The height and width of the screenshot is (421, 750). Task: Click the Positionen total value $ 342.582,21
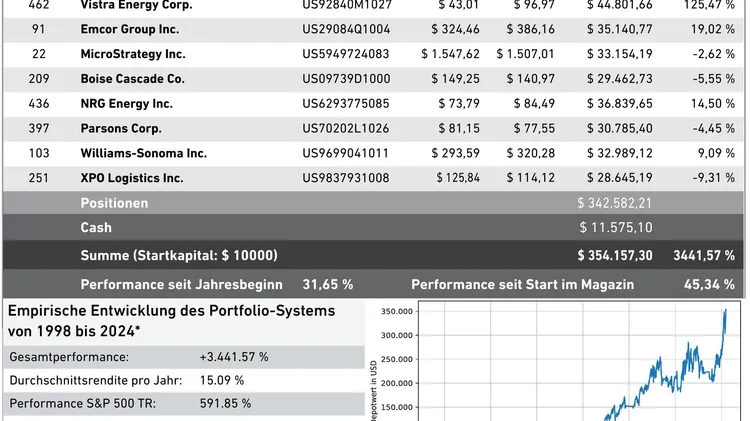[x=614, y=203]
